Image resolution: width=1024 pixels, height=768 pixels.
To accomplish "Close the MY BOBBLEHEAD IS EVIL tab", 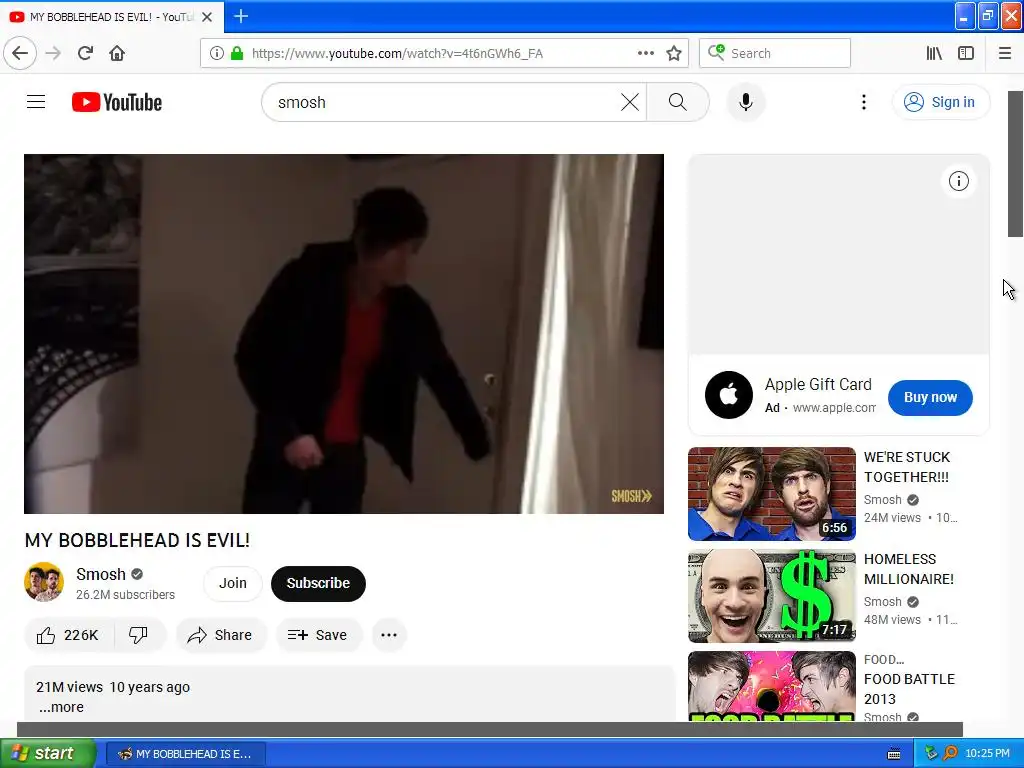I will pyautogui.click(x=207, y=17).
